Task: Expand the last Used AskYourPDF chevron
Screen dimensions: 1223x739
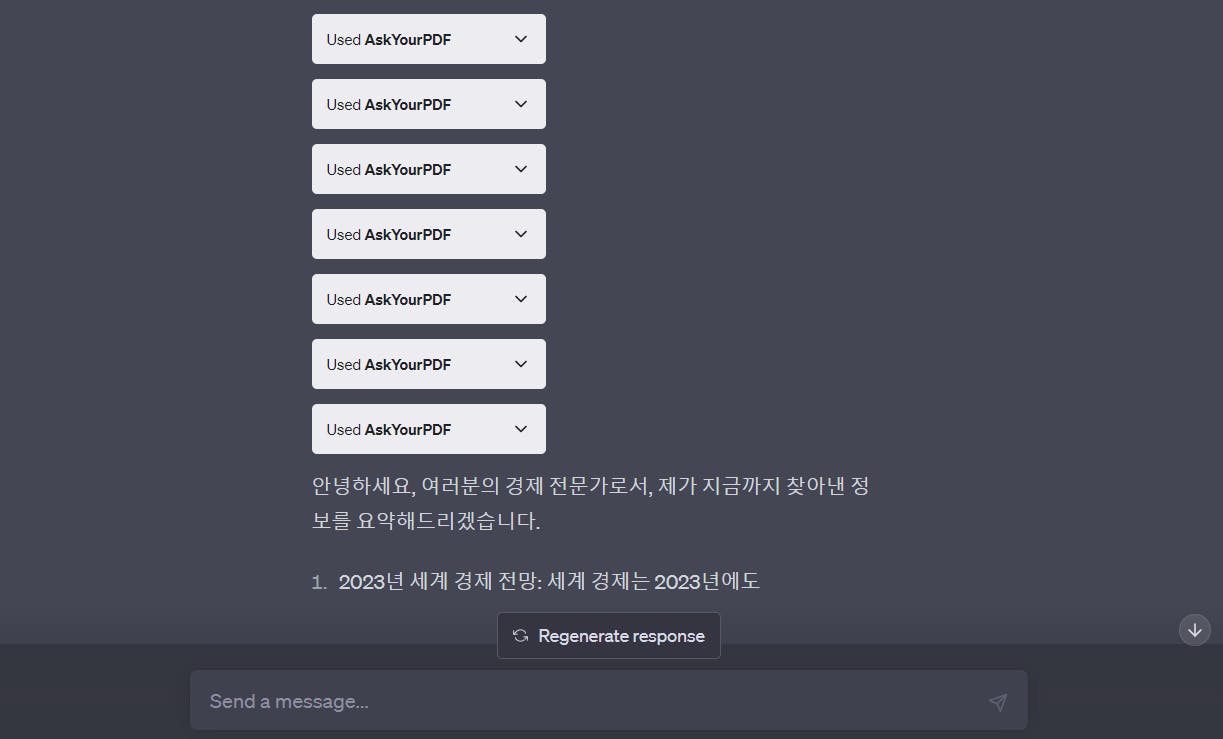Action: [520, 429]
